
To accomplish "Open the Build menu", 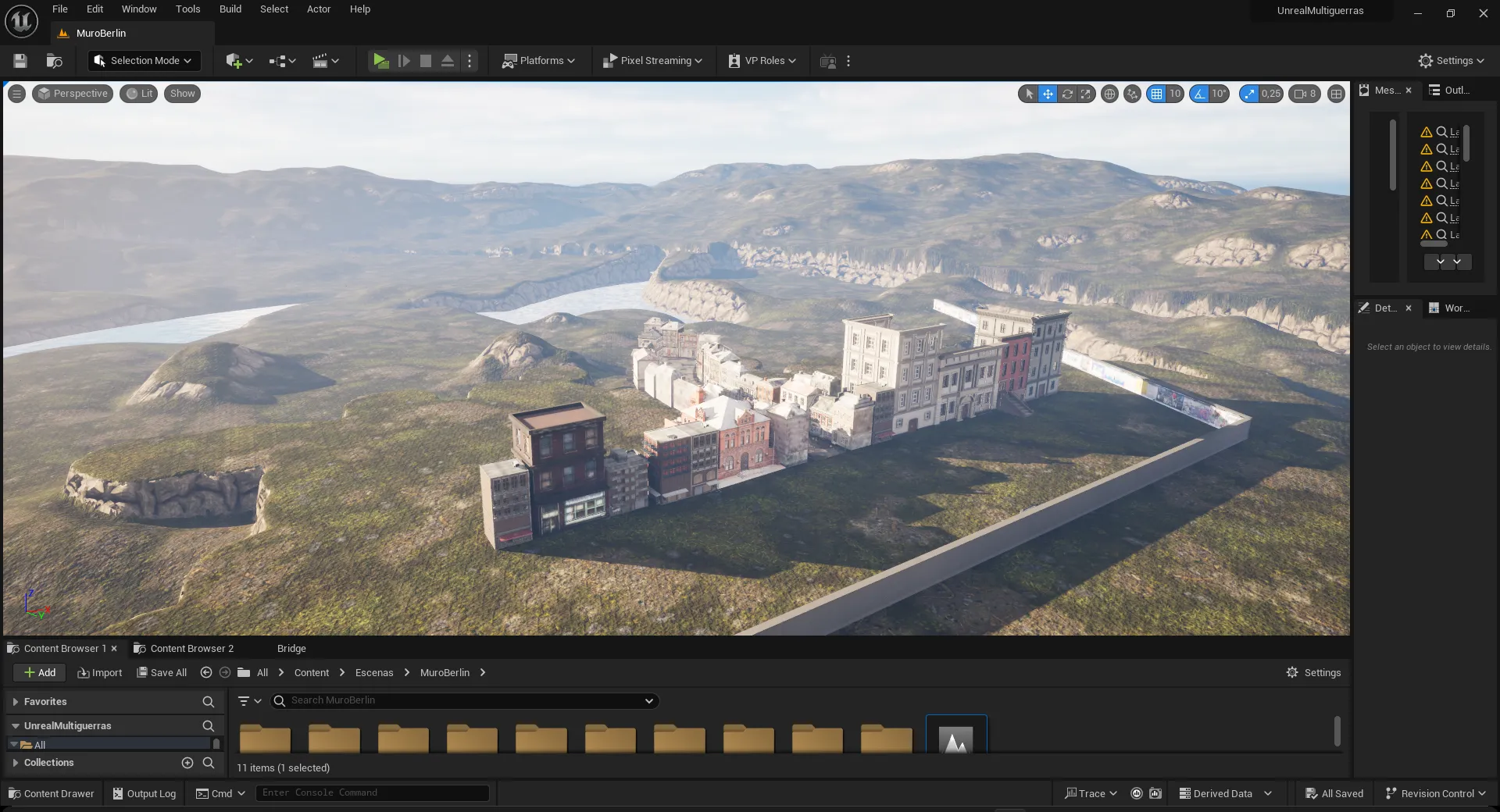I will click(x=230, y=9).
